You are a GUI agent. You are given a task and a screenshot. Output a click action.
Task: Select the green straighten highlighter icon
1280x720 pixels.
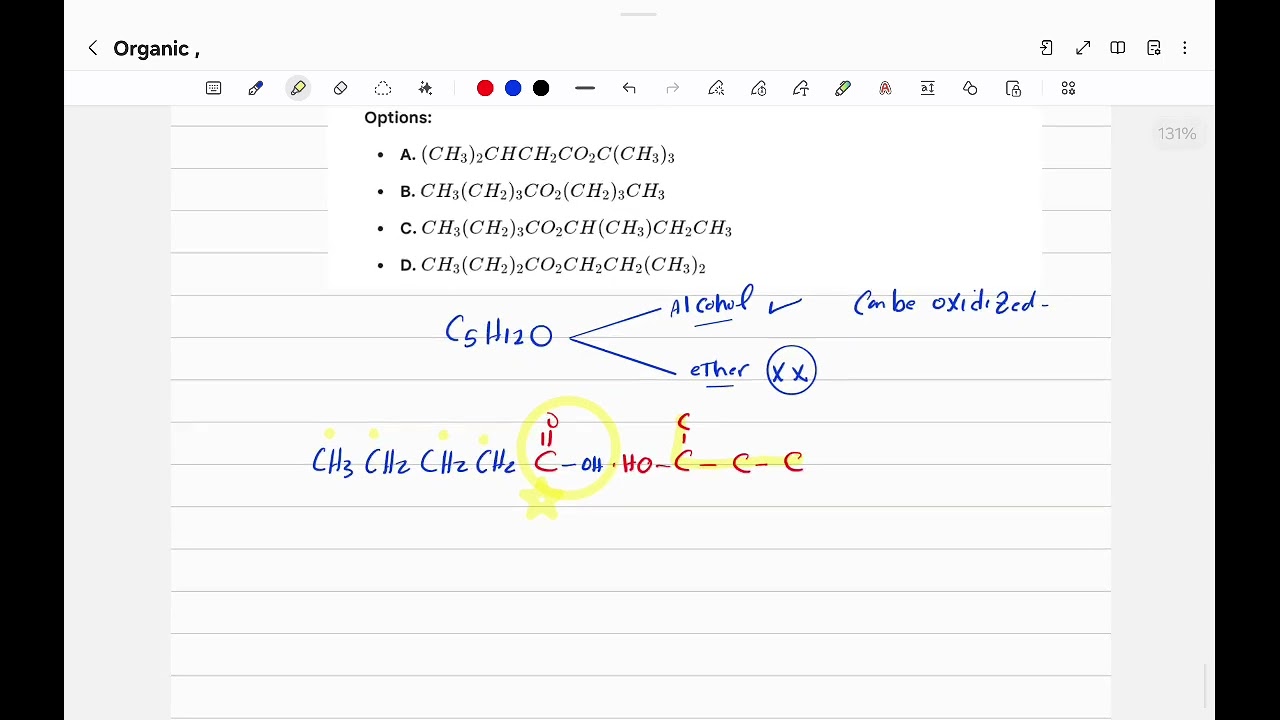click(x=843, y=88)
